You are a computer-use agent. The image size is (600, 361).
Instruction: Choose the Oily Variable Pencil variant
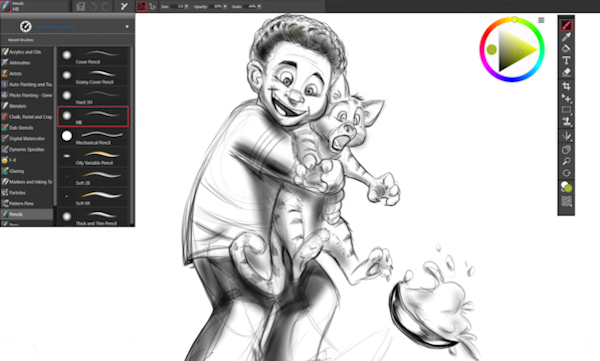pos(93,157)
